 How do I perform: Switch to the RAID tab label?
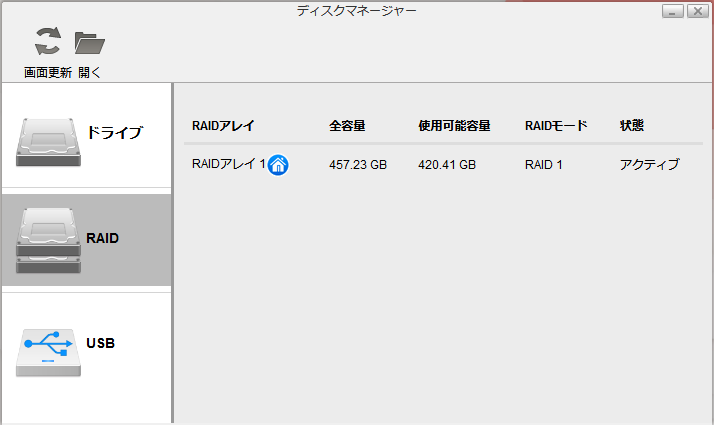pyautogui.click(x=102, y=238)
